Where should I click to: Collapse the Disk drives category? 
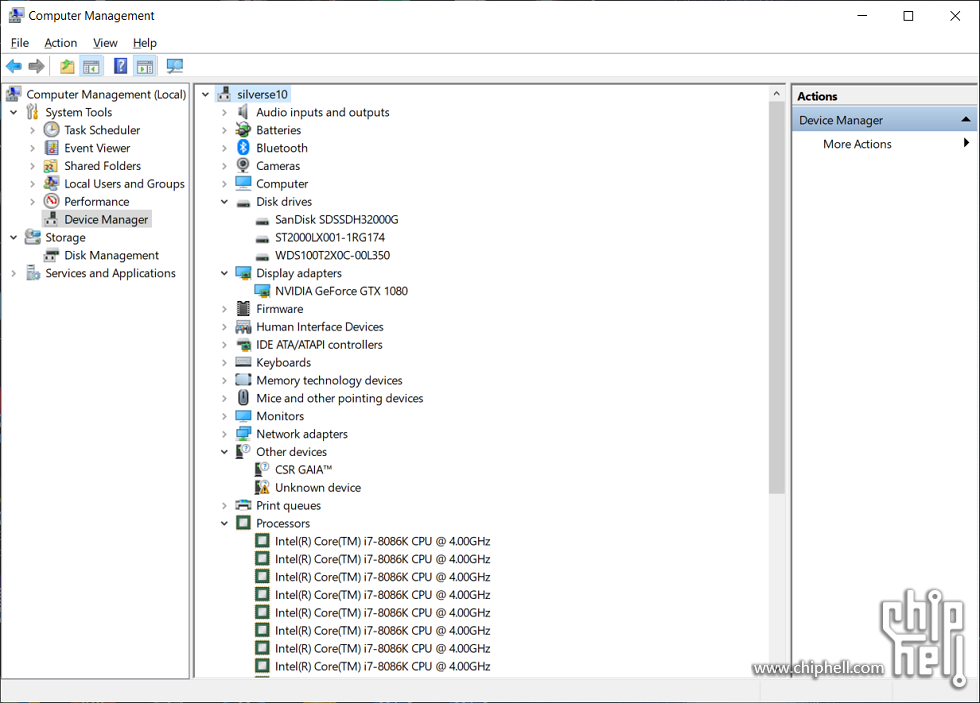click(x=224, y=202)
